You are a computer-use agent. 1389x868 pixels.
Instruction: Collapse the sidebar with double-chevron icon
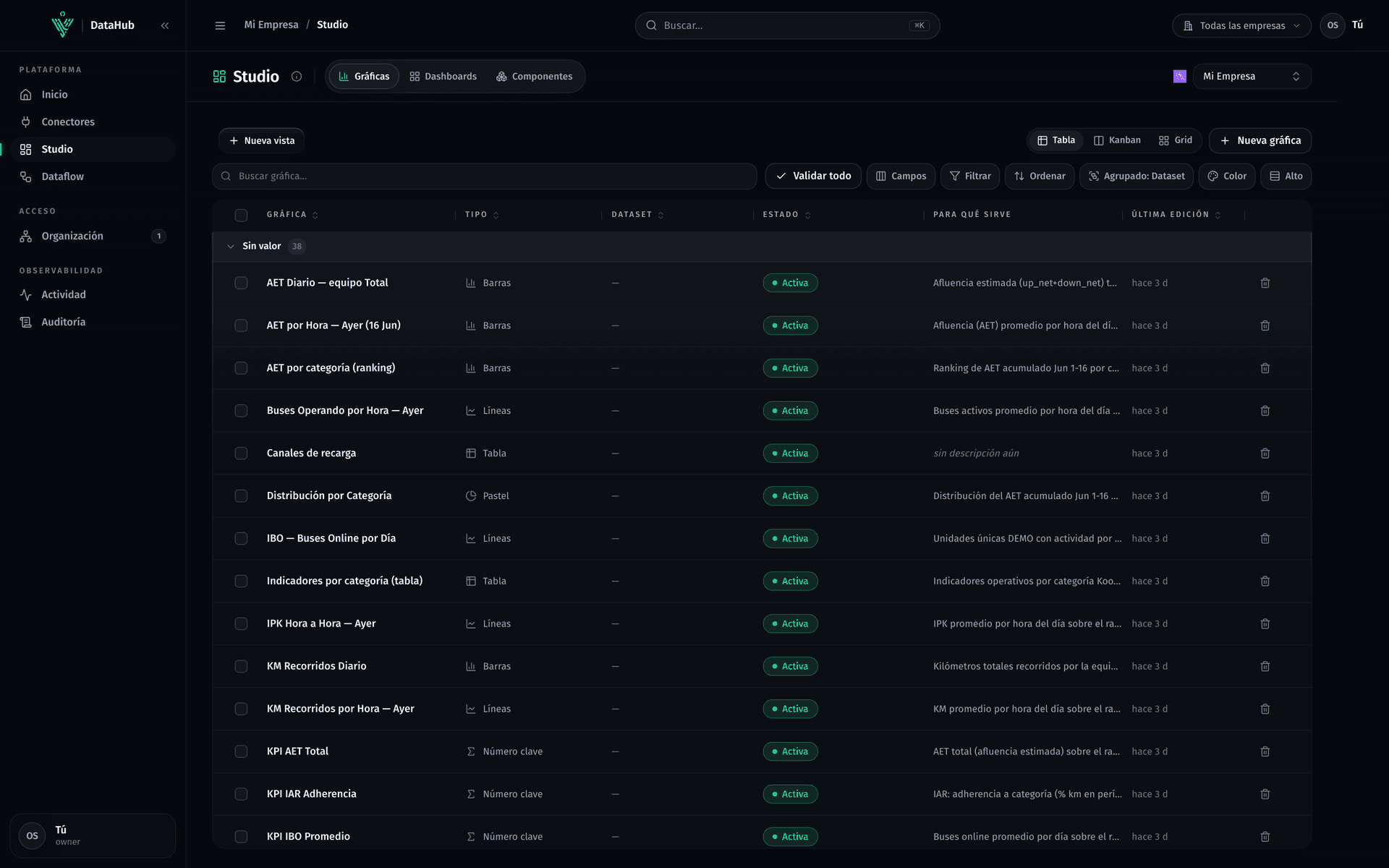click(x=165, y=25)
